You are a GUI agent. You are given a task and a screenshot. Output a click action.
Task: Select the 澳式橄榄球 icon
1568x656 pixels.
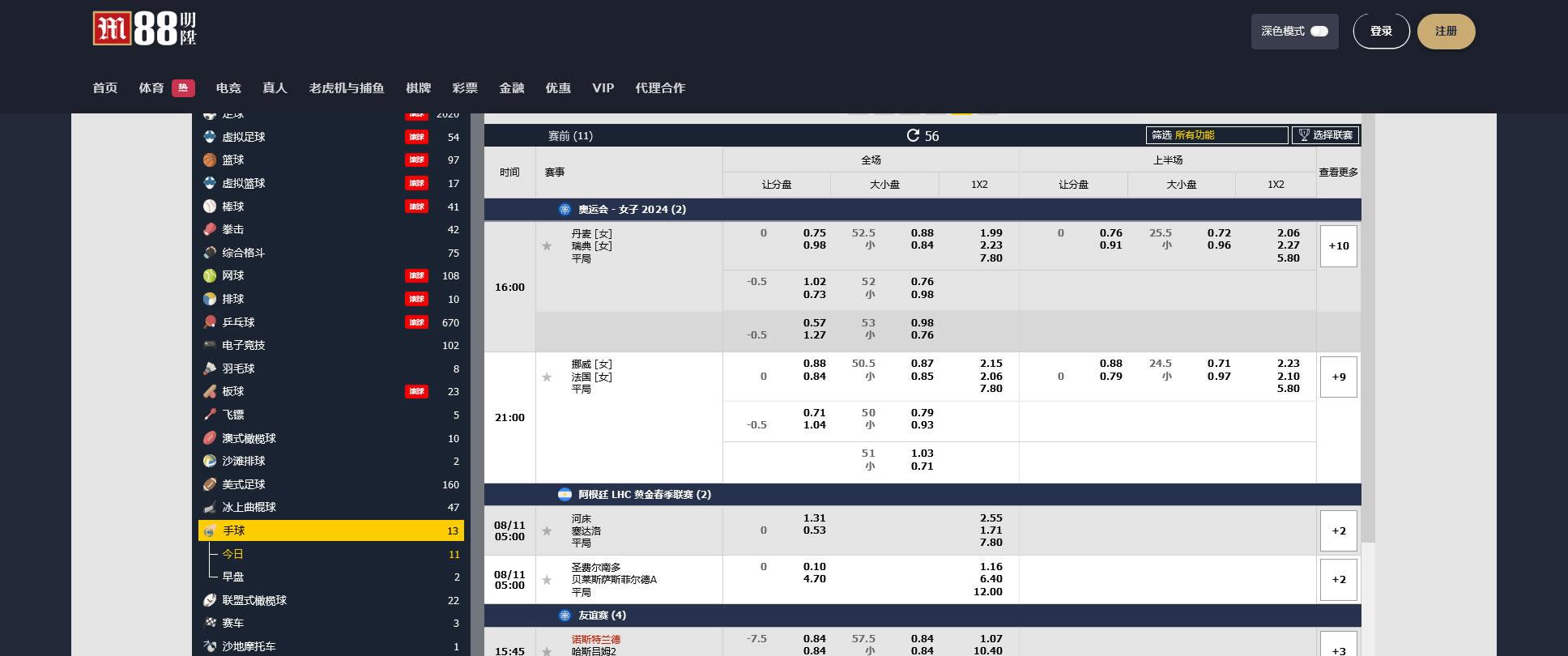pyautogui.click(x=210, y=438)
